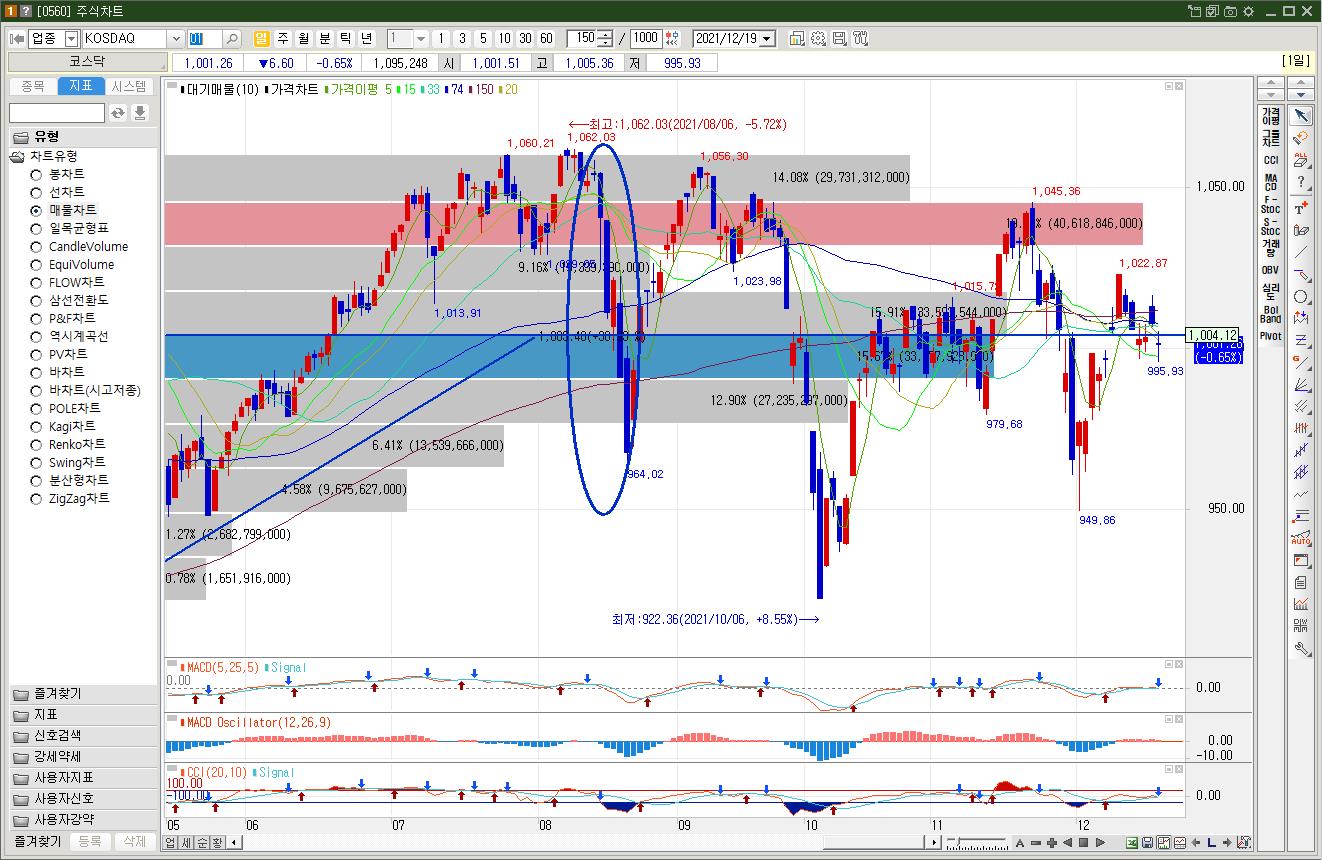Expand the 사용자지표 folder

point(82,778)
